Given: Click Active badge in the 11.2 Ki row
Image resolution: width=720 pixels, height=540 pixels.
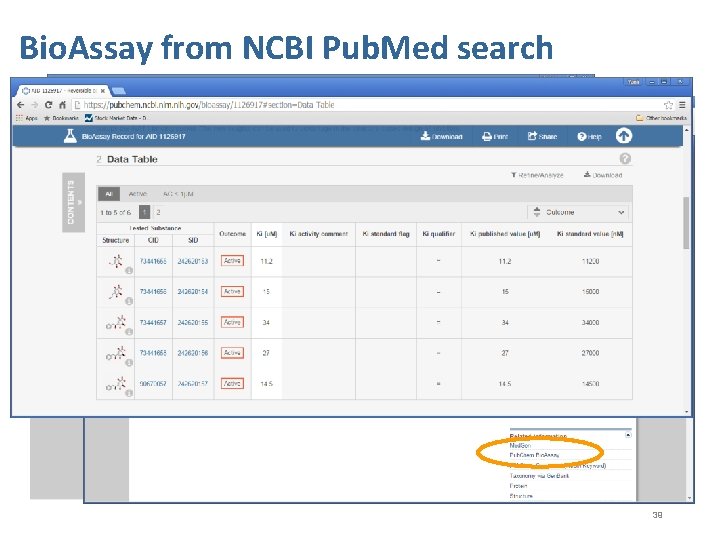Looking at the screenshot, I should pyautogui.click(x=232, y=261).
